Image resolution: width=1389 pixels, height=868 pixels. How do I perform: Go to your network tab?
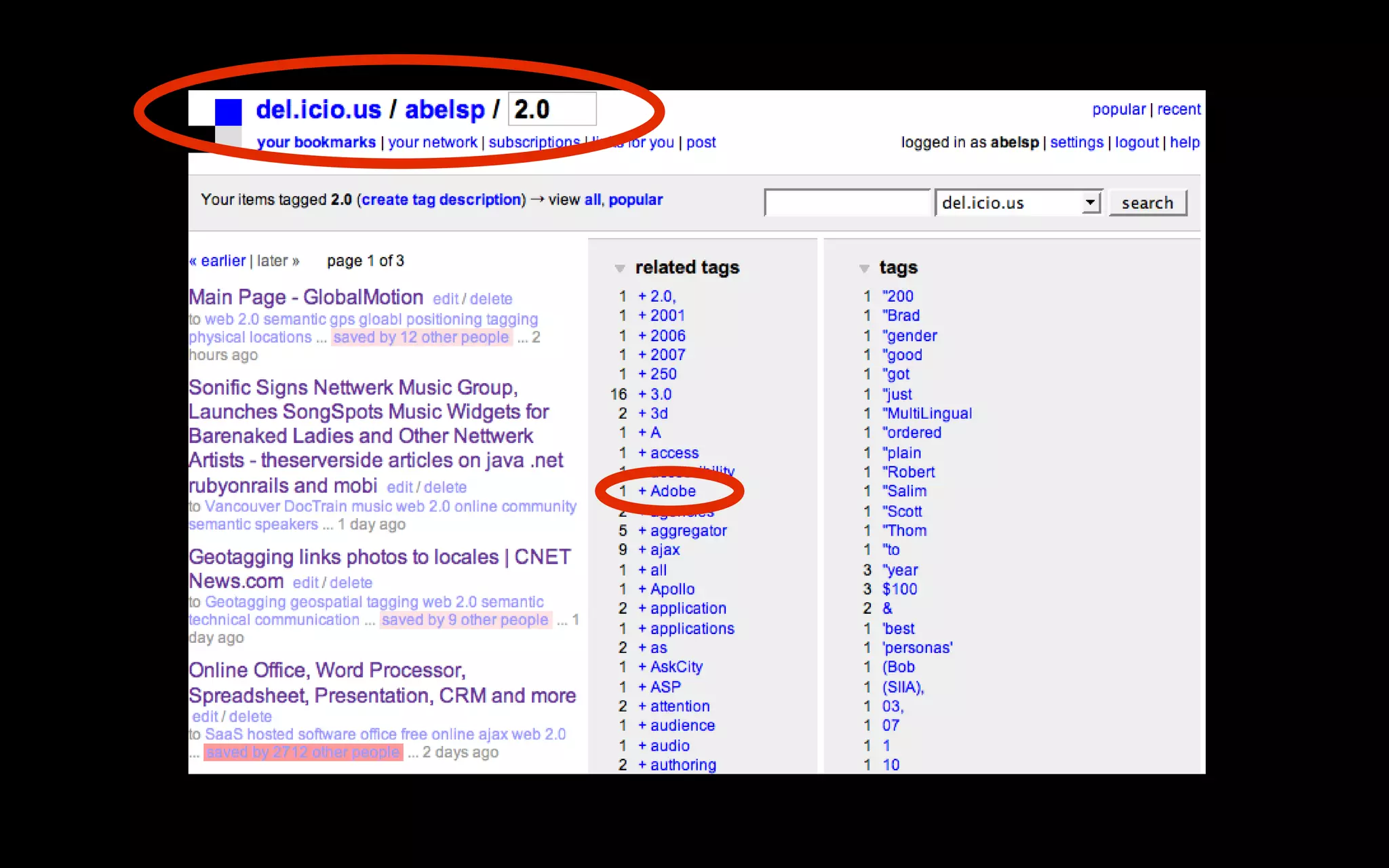coord(432,142)
